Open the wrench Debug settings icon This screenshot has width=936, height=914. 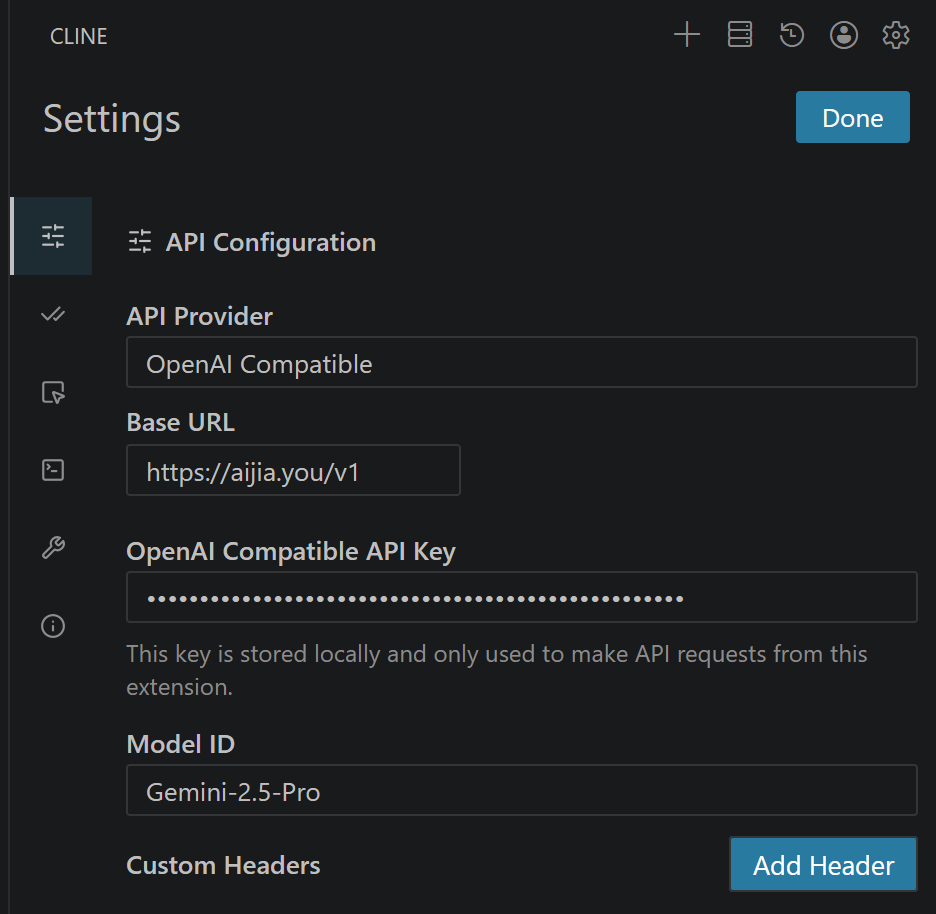click(53, 548)
